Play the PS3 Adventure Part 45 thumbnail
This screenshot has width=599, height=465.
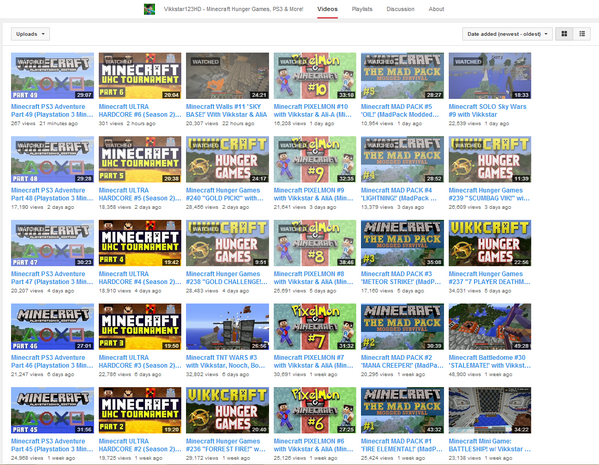pos(52,410)
